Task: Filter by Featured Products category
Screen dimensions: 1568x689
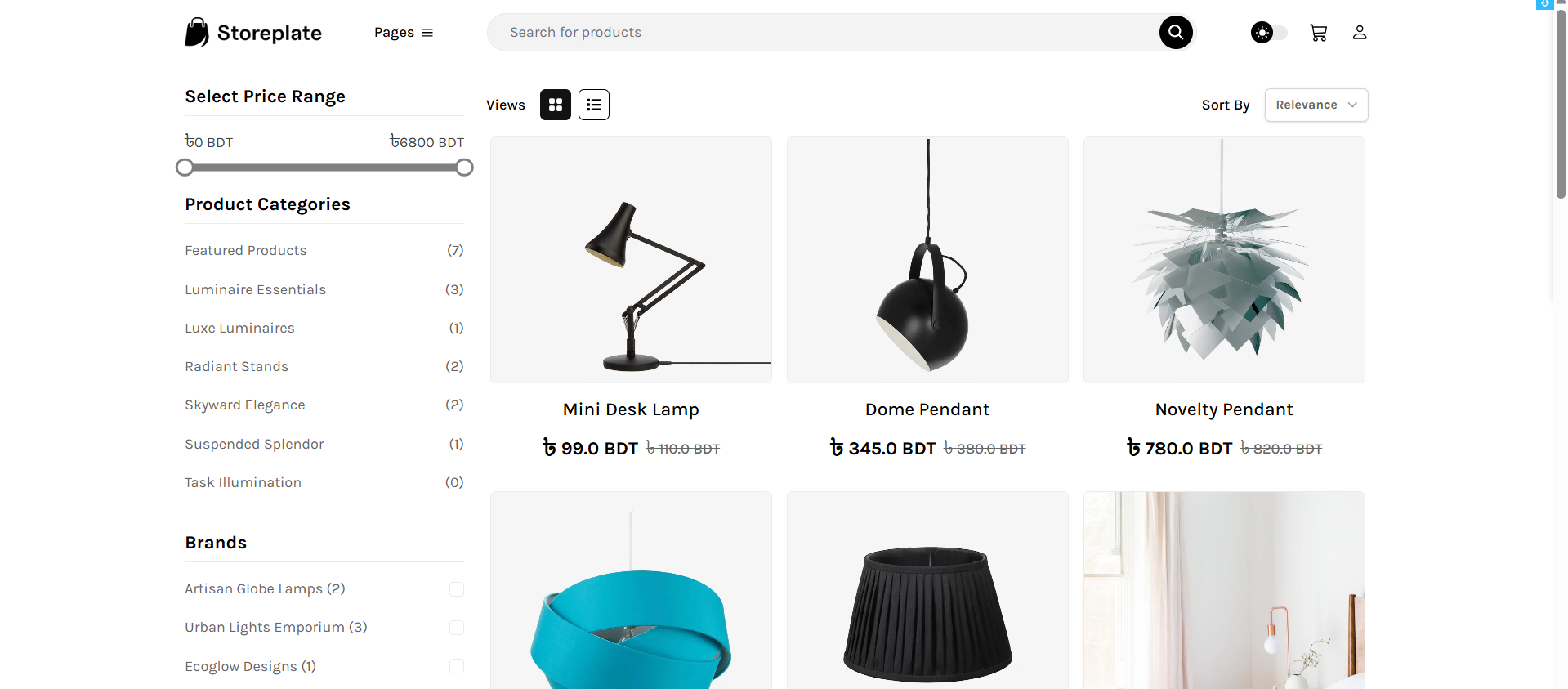Action: coord(246,250)
